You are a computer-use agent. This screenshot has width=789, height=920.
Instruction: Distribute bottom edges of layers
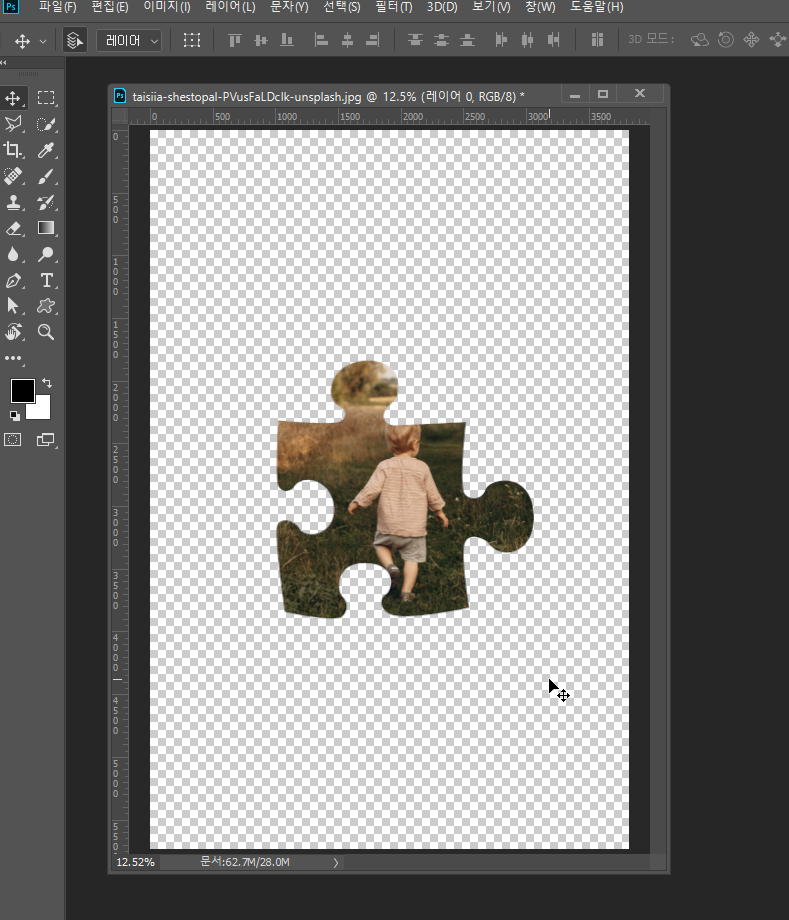(468, 40)
